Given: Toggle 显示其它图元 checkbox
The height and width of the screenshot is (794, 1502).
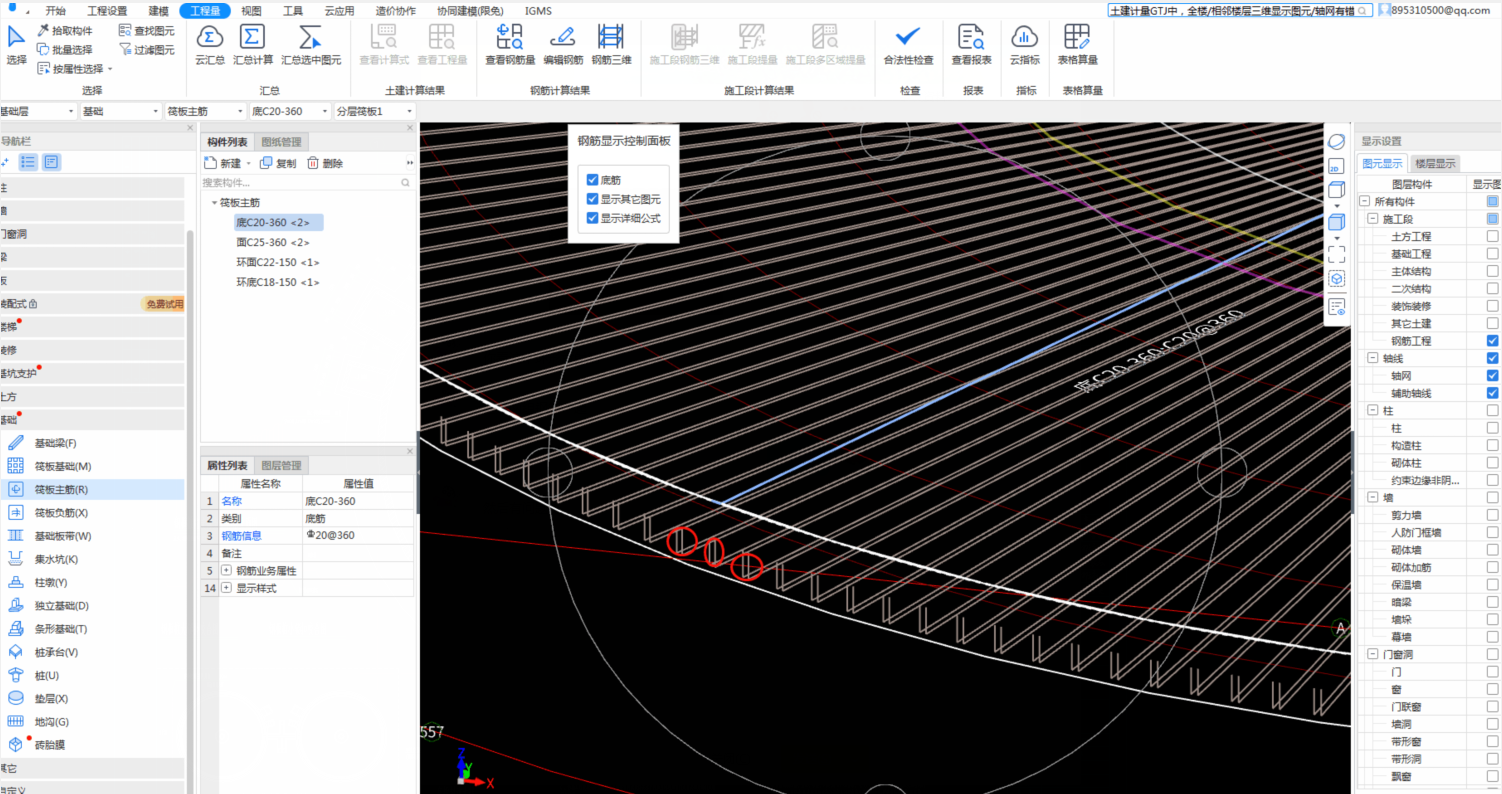Looking at the screenshot, I should tap(592, 199).
